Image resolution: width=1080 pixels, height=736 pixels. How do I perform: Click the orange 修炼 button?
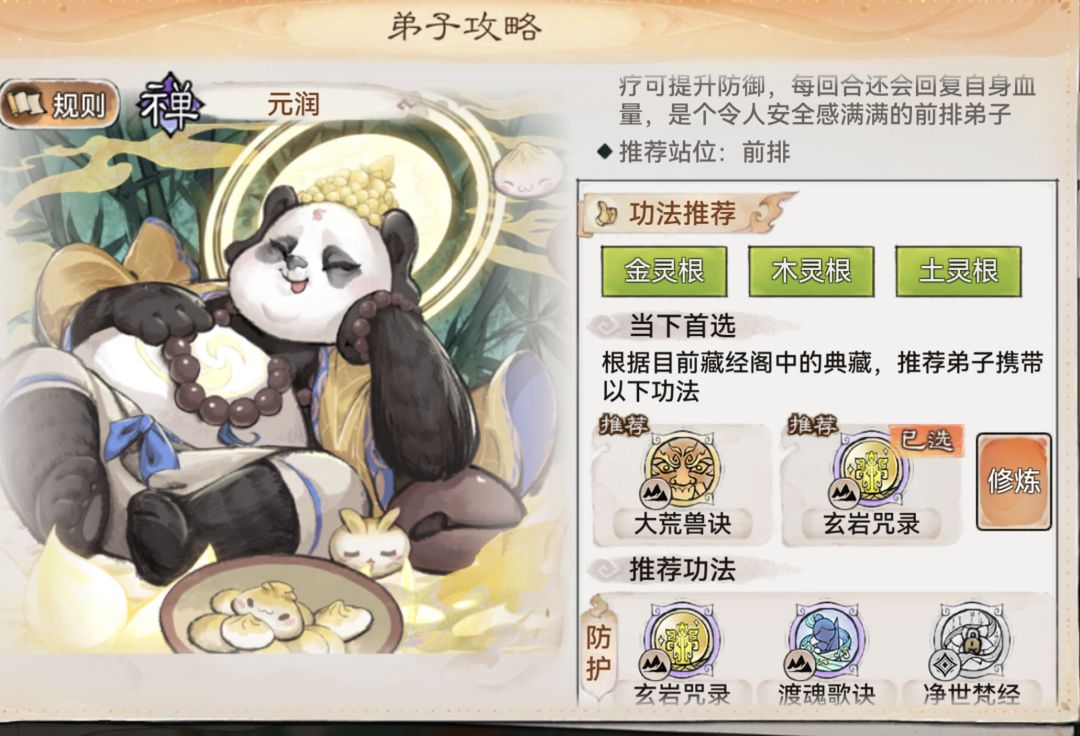(x=1014, y=481)
